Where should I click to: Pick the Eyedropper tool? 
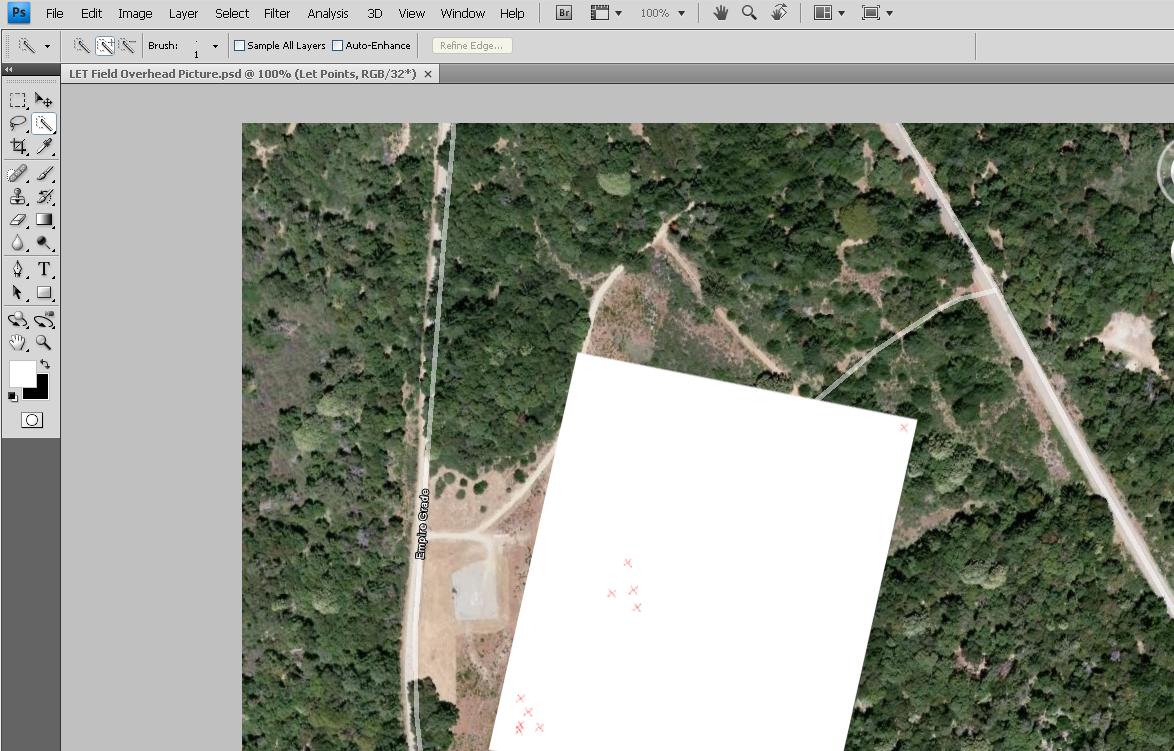[44, 147]
